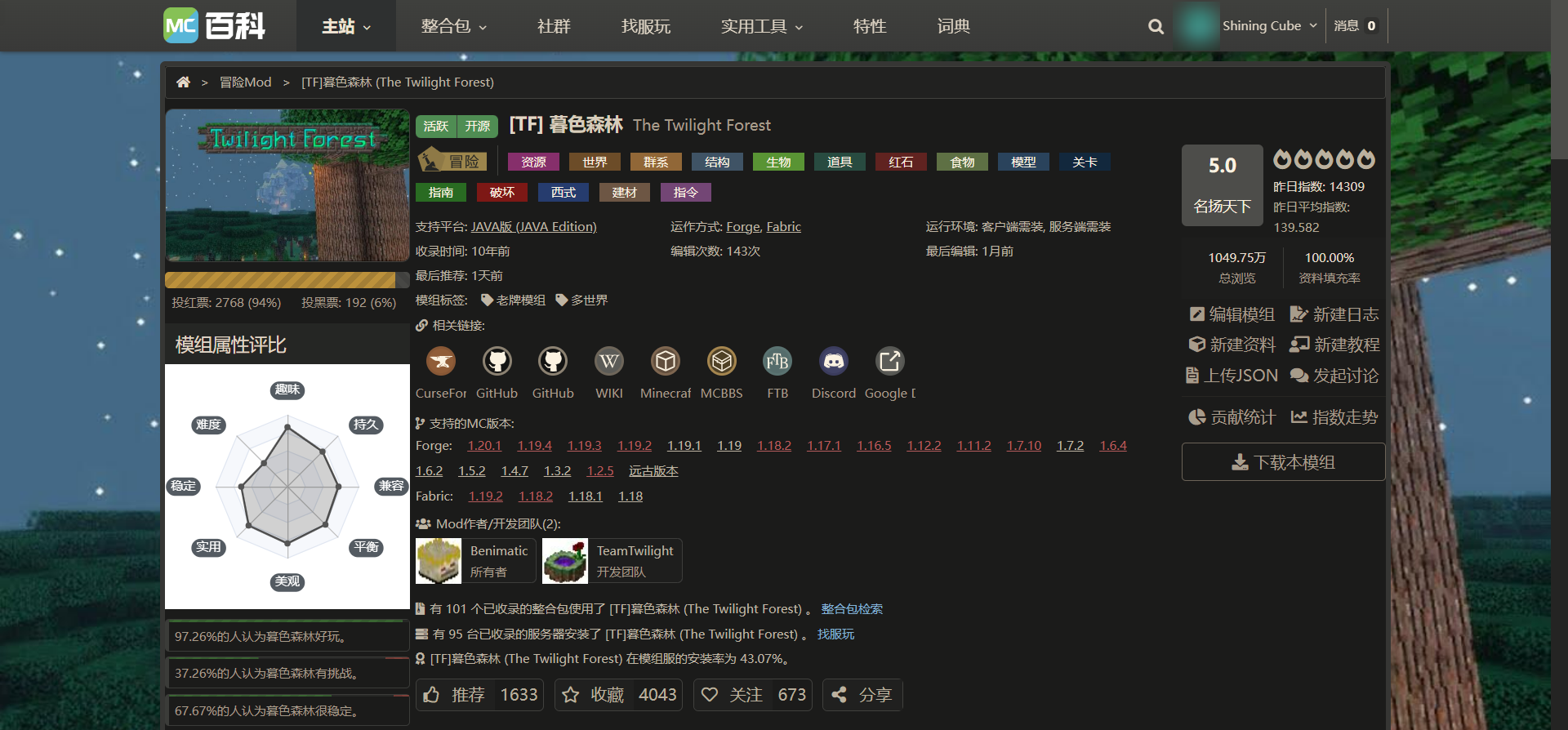Open 贡献统计 pie chart link
Image resolution: width=1568 pixels, height=730 pixels.
pos(1232,417)
